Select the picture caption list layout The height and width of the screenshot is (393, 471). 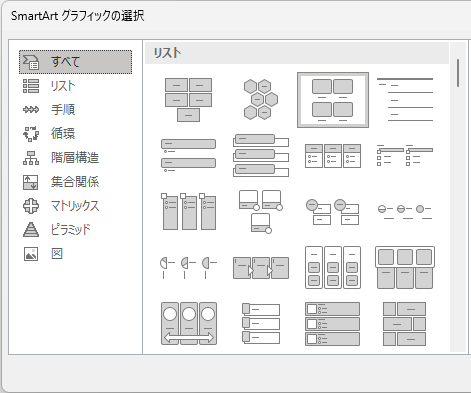[x=333, y=100]
